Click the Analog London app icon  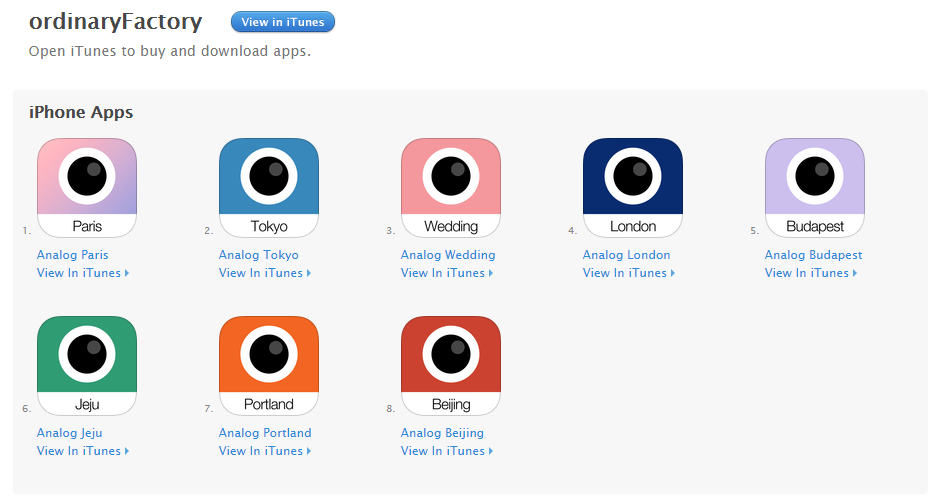(x=633, y=188)
